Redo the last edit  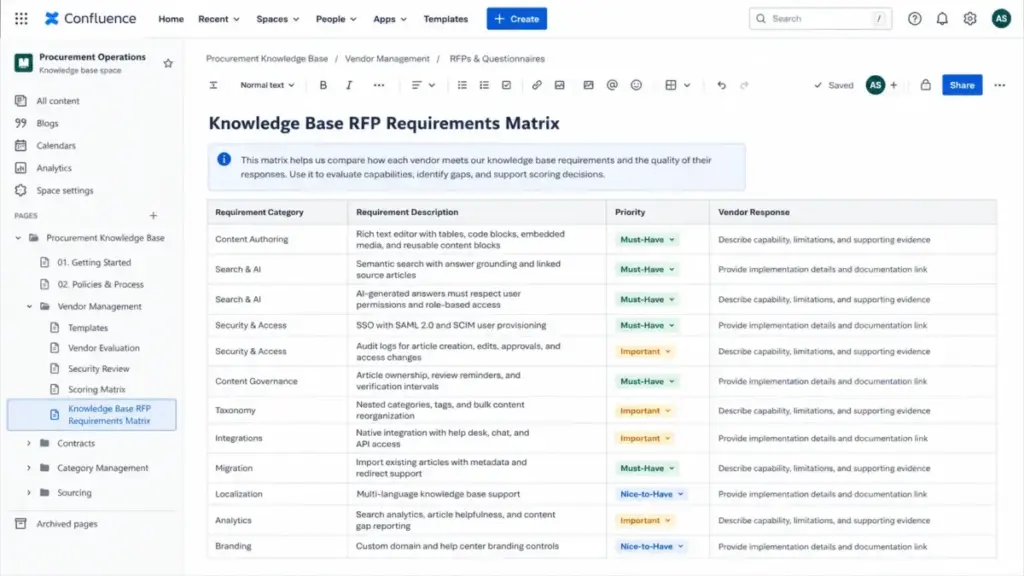[x=744, y=85]
